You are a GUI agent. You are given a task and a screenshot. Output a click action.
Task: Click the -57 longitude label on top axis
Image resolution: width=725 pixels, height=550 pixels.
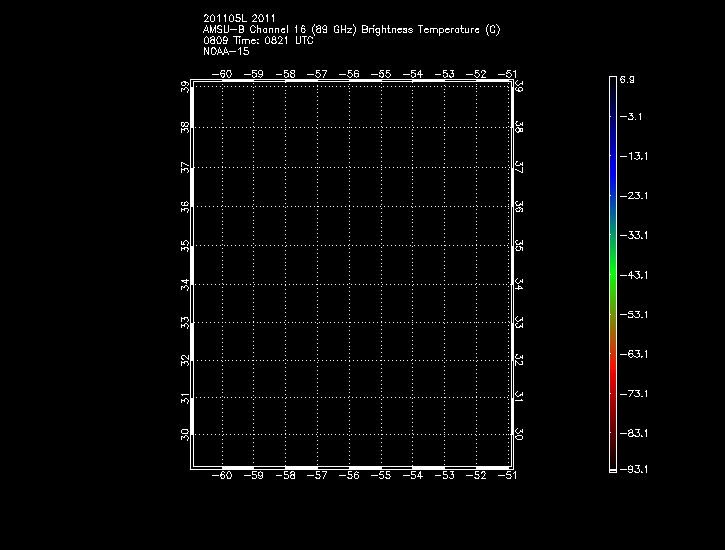pos(318,74)
